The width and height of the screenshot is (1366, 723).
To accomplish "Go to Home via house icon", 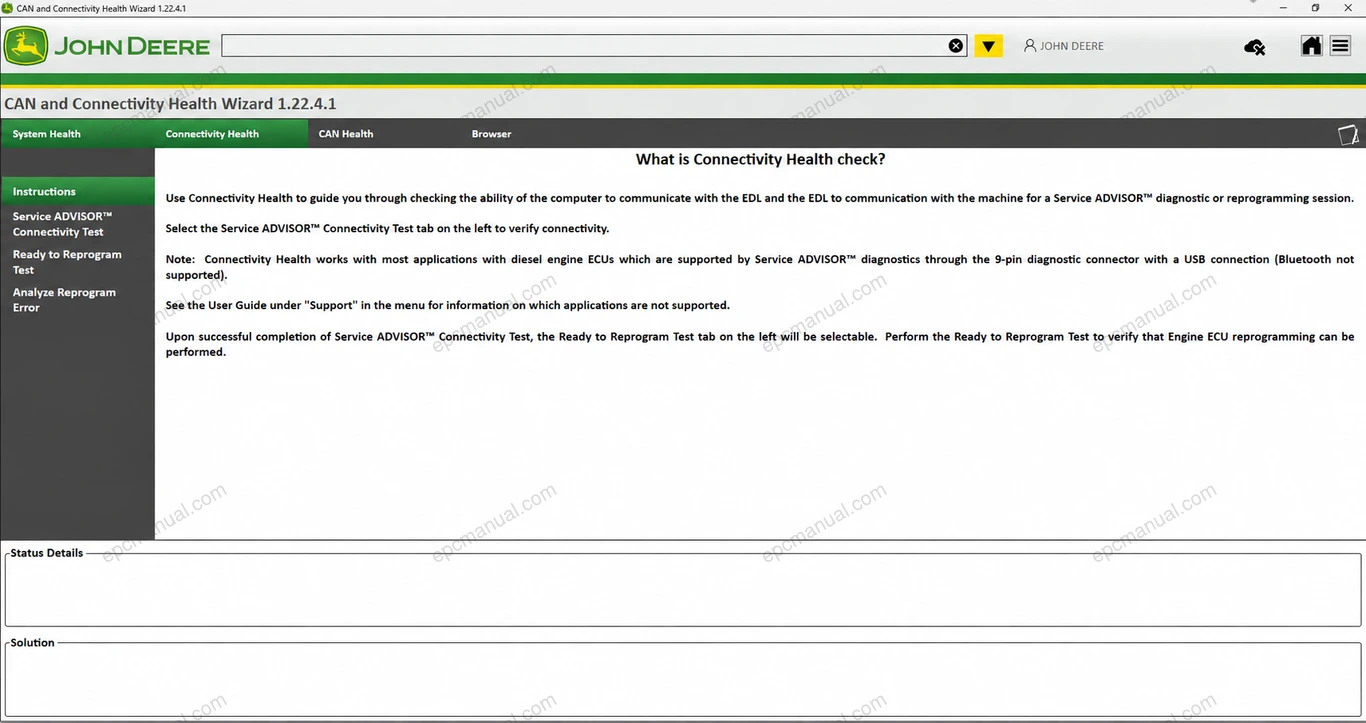I will pos(1311,46).
